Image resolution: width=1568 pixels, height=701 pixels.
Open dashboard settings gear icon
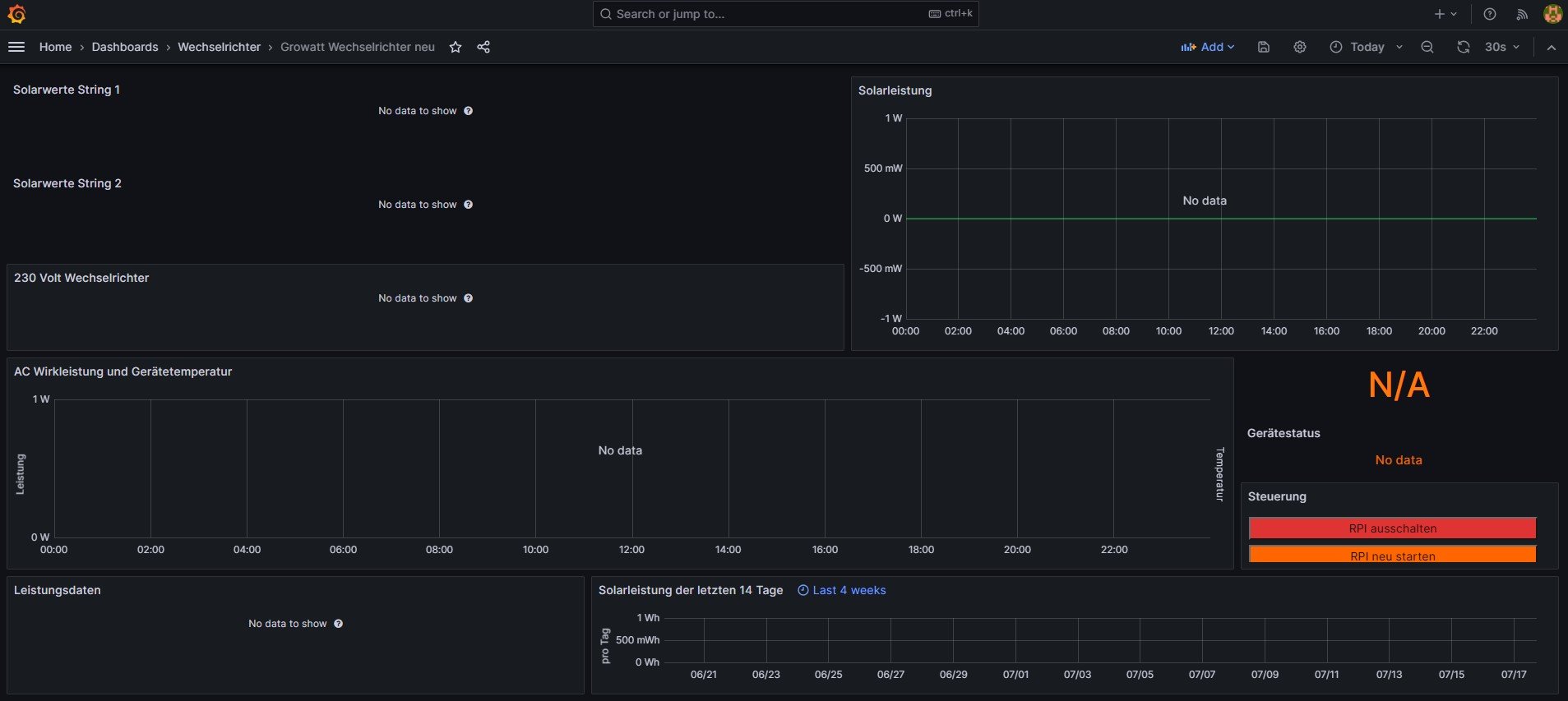coord(1300,47)
